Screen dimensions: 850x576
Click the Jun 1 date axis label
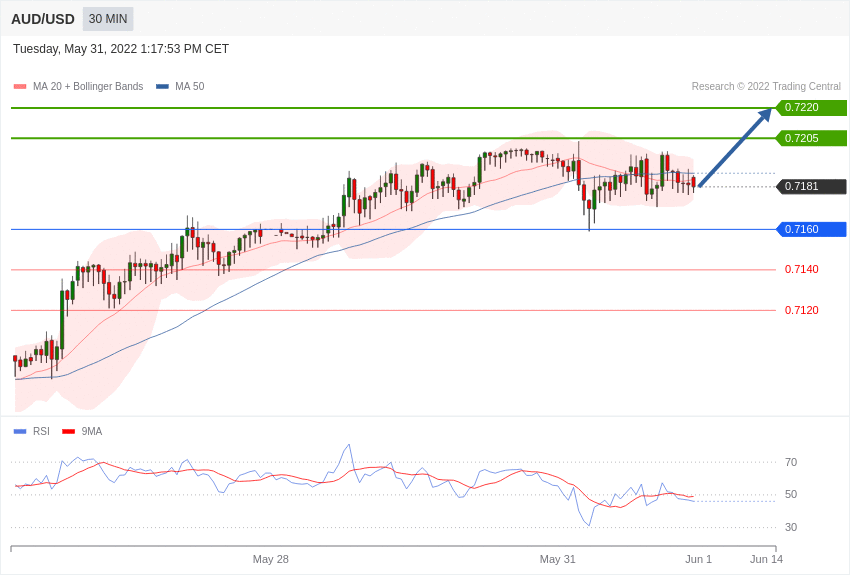(698, 559)
